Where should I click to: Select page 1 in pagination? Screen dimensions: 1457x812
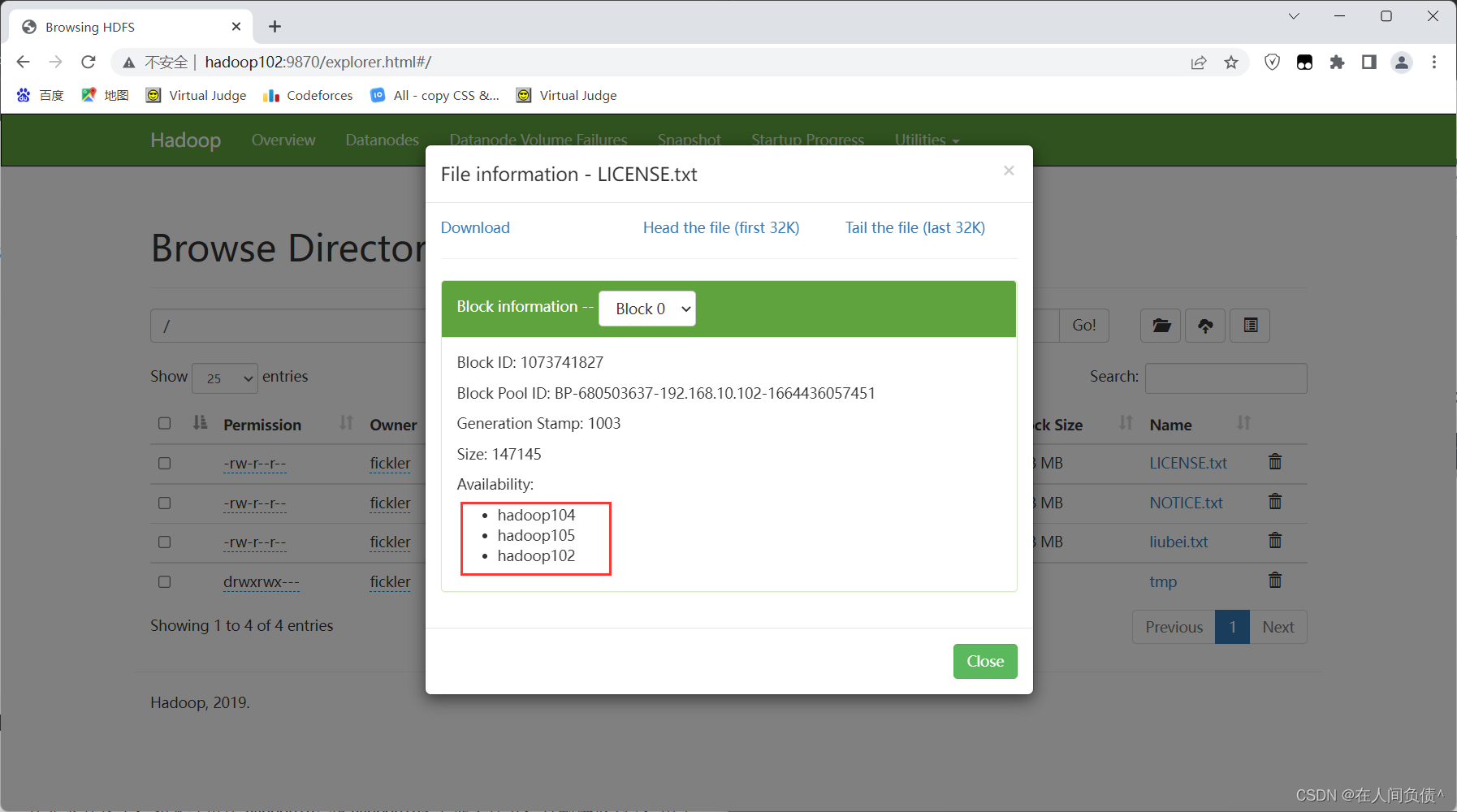tap(1232, 627)
